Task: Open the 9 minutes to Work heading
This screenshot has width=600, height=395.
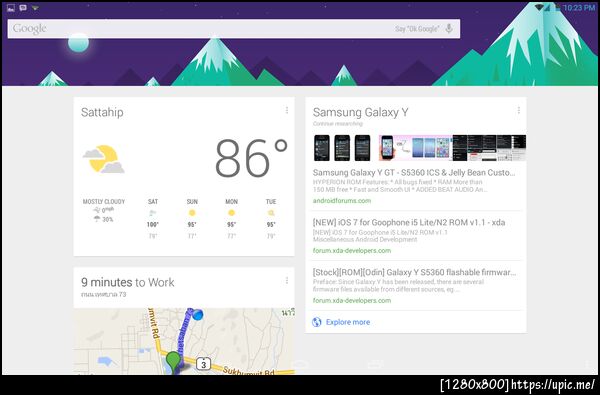Action: point(128,282)
